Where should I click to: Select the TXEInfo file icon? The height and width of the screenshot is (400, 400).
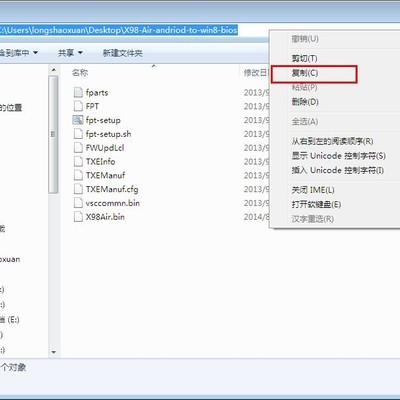78,161
